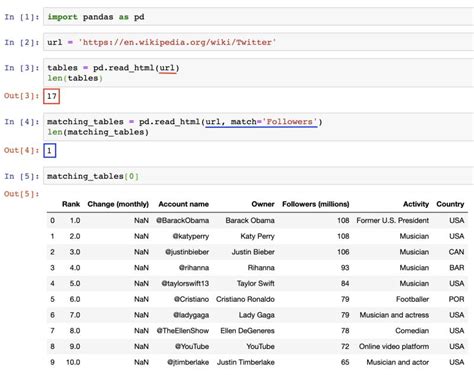This screenshot has width=474, height=375.
Task: Click the 'Barack Obama' owner cell
Action: (250, 220)
